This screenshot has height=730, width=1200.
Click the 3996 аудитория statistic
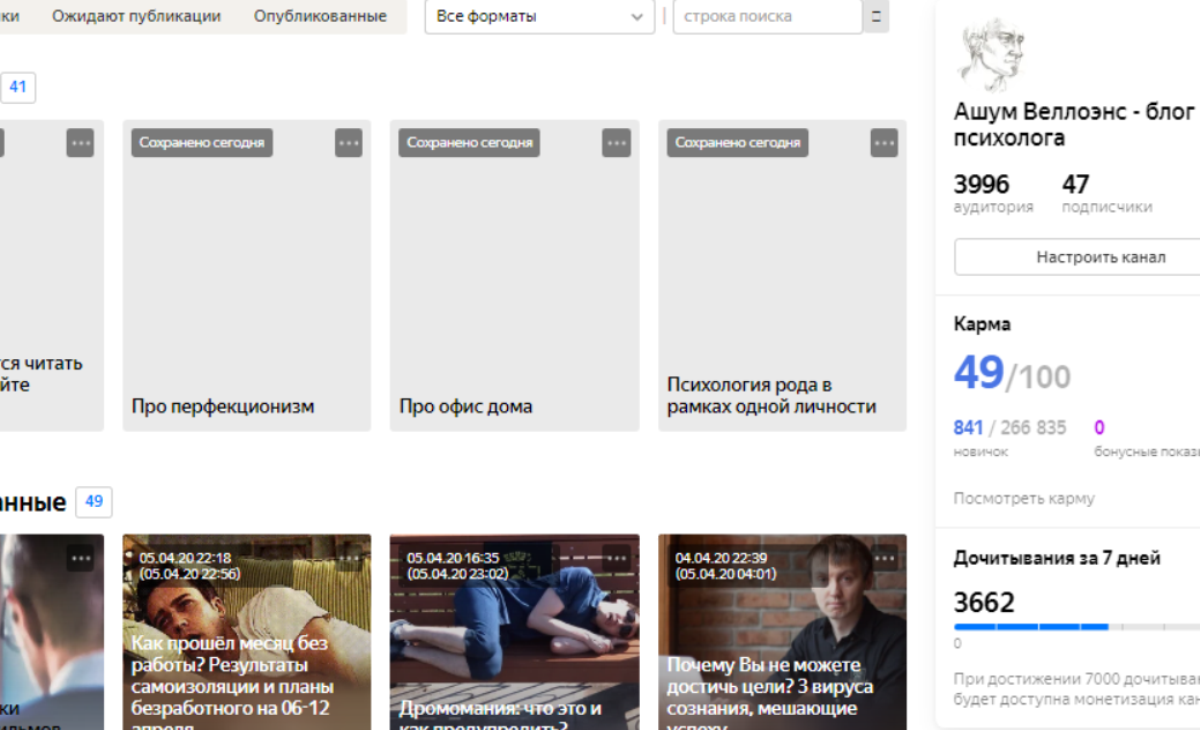click(x=993, y=193)
